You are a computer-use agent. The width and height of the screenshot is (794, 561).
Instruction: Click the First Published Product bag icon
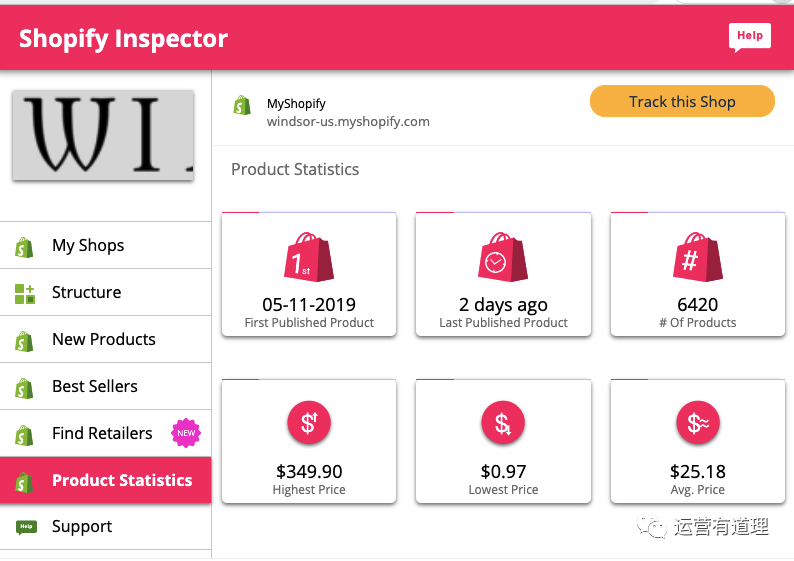(308, 259)
